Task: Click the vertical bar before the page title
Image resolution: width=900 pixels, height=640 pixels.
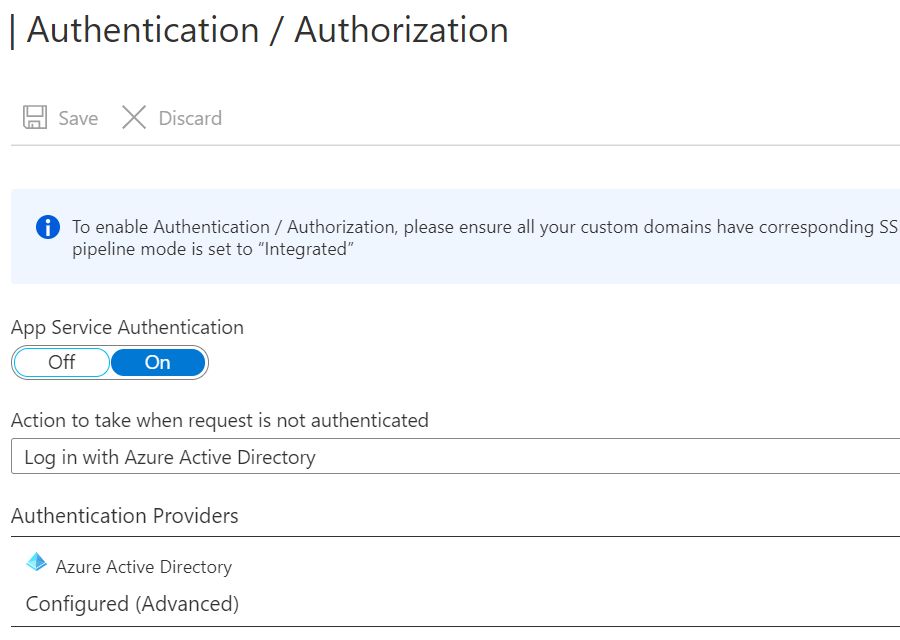Action: pyautogui.click(x=12, y=30)
